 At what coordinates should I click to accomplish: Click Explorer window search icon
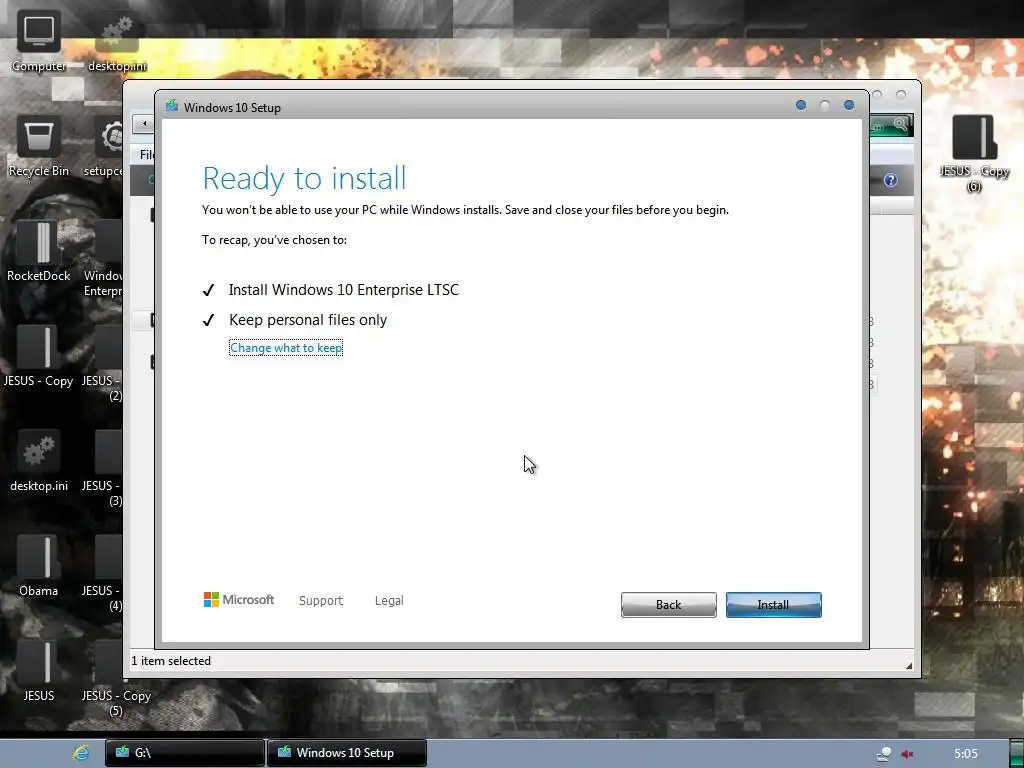click(x=900, y=124)
